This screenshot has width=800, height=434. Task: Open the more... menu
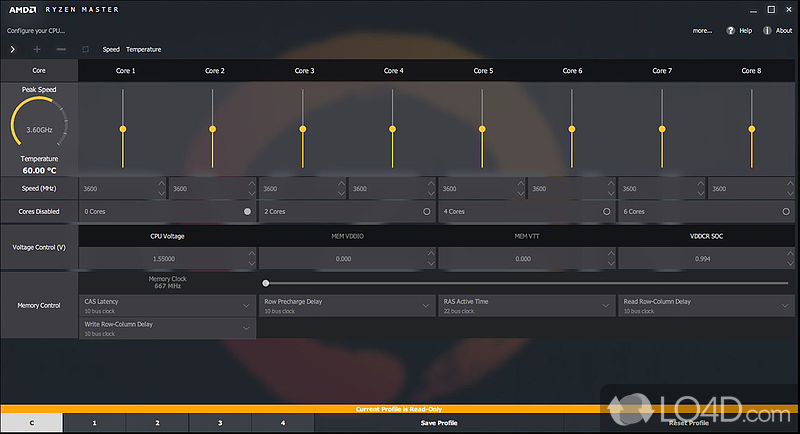point(702,31)
